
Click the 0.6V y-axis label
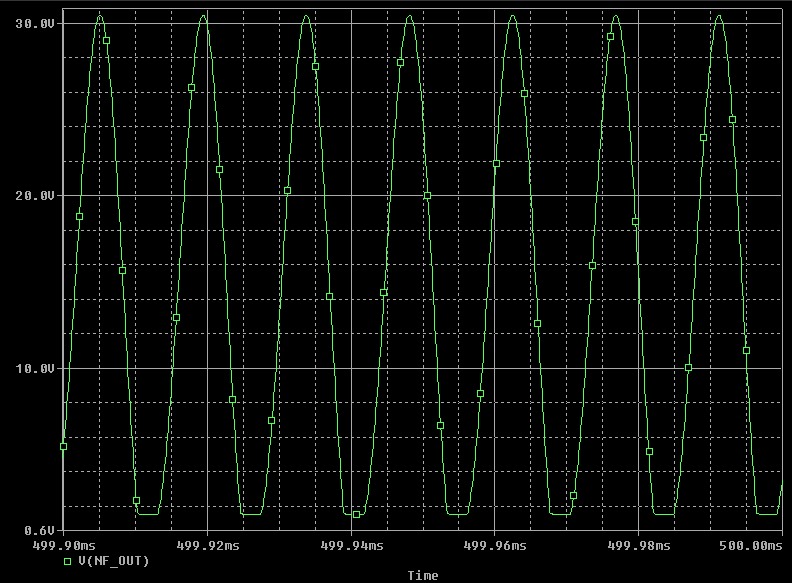click(x=39, y=530)
